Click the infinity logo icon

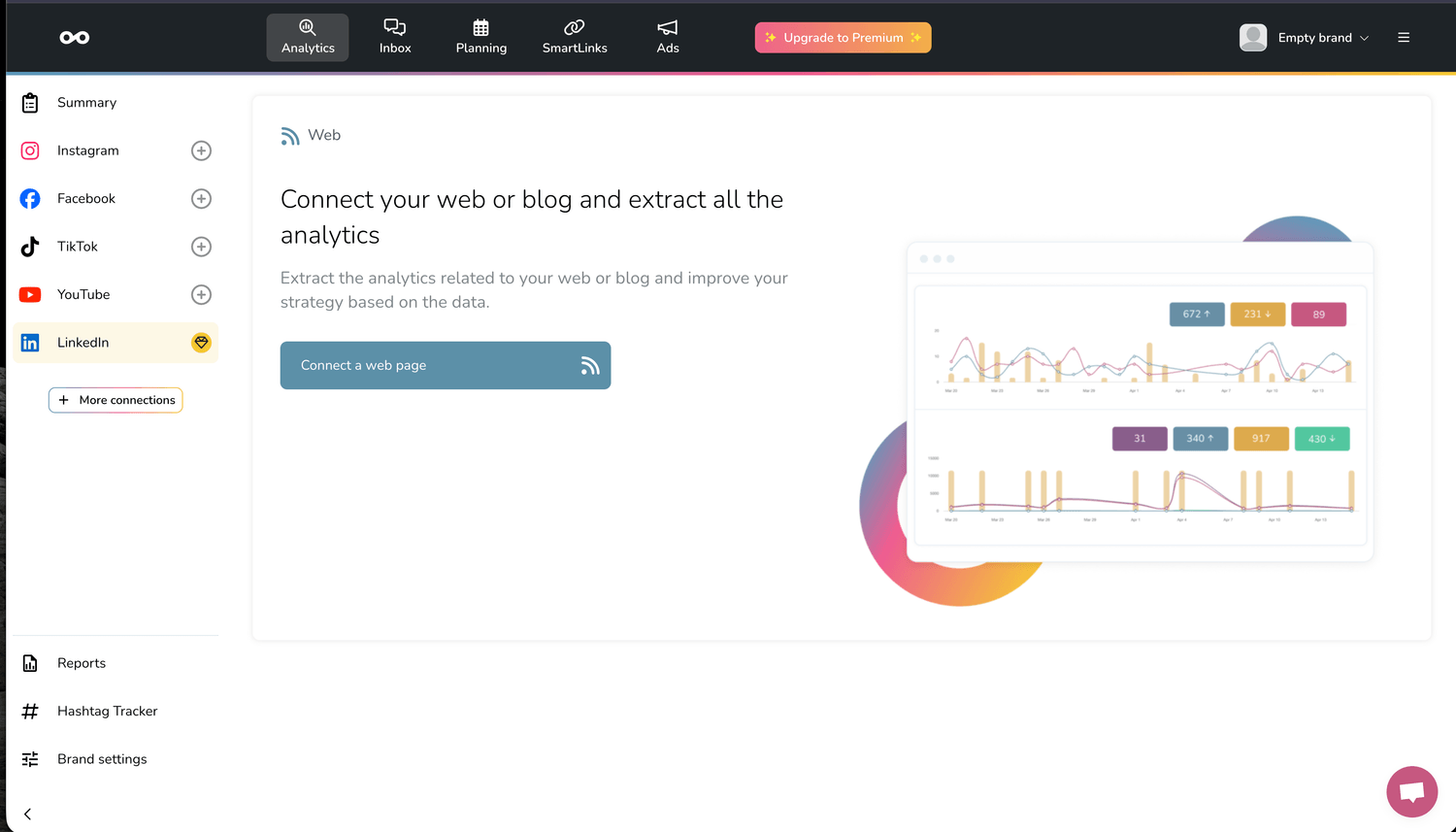(75, 38)
